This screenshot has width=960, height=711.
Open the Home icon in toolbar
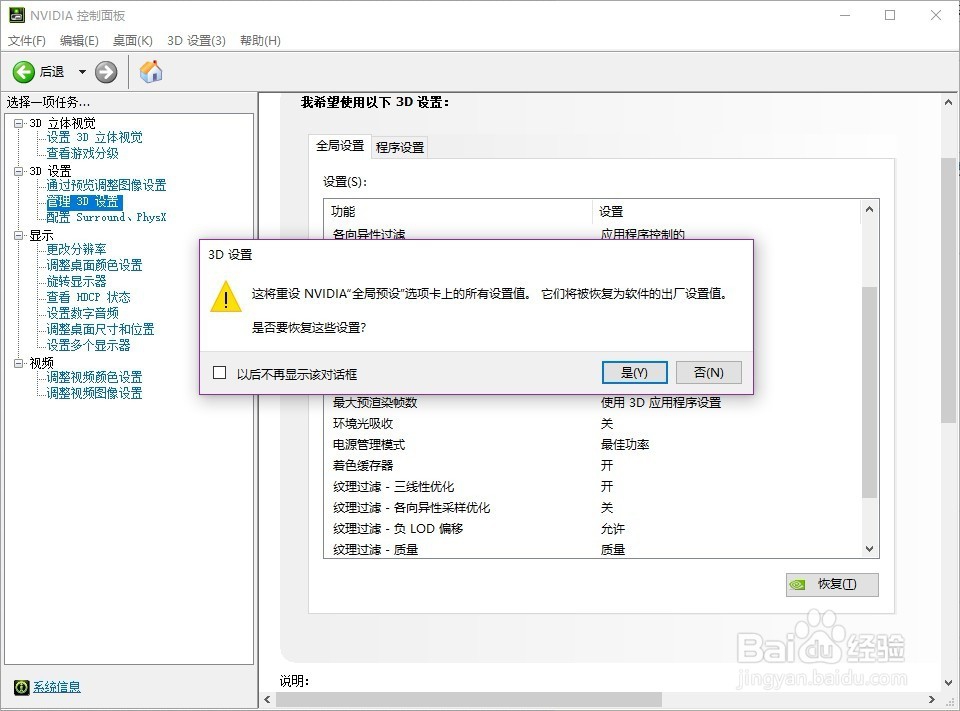151,72
